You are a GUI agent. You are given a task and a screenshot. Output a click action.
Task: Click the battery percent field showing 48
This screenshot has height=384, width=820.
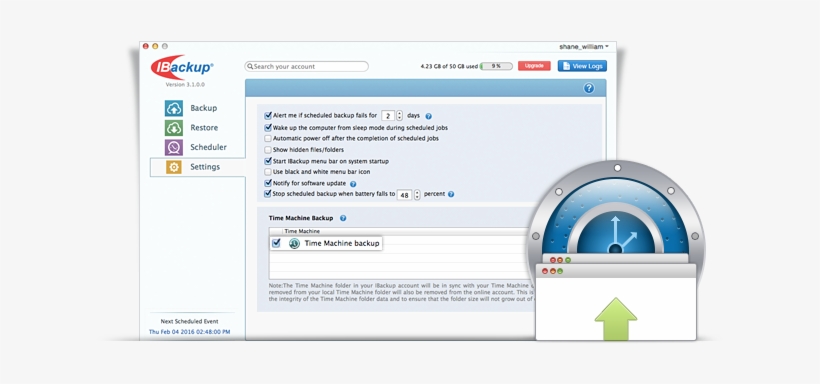404,195
